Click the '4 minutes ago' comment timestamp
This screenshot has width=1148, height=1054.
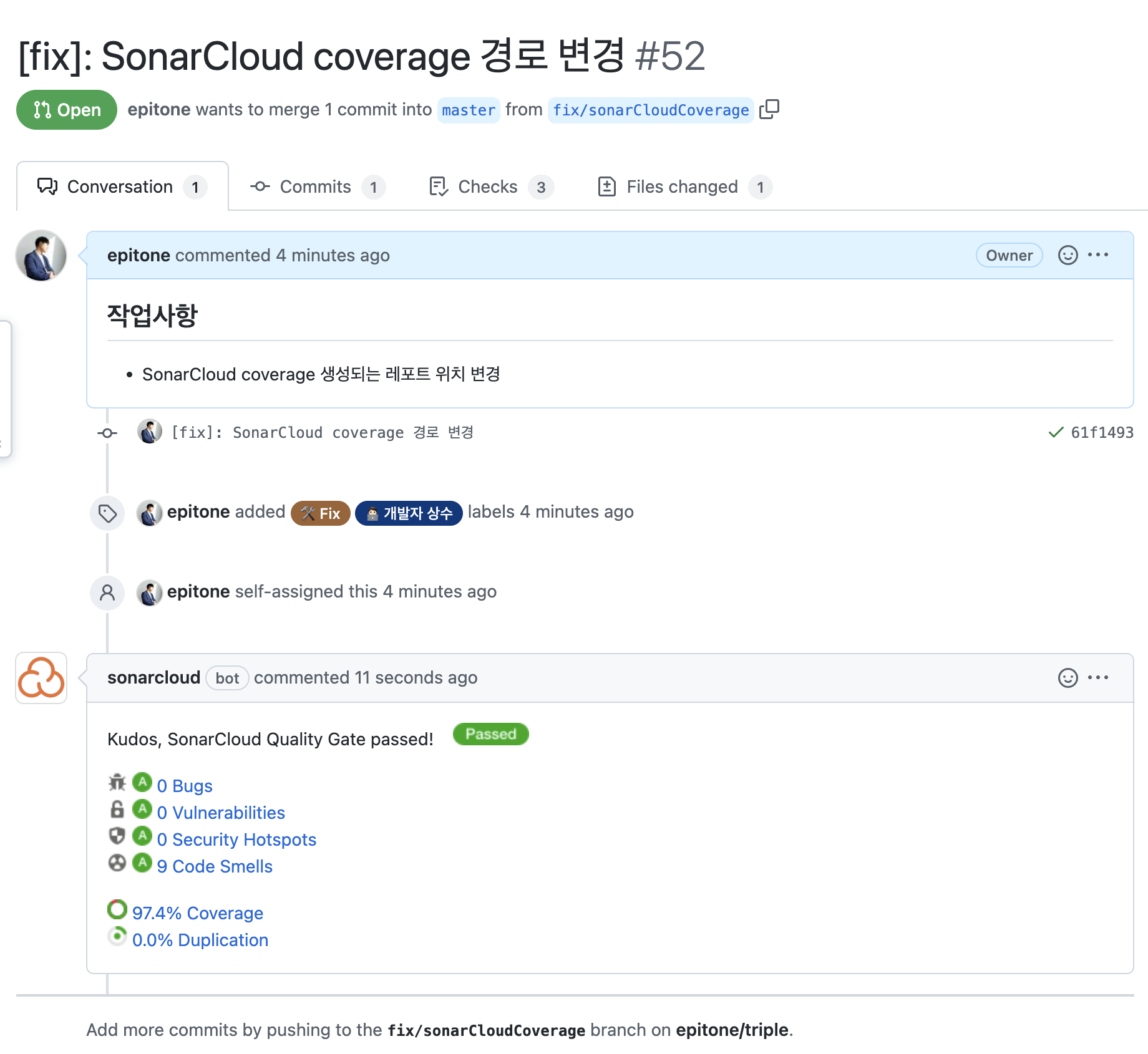pyautogui.click(x=333, y=255)
